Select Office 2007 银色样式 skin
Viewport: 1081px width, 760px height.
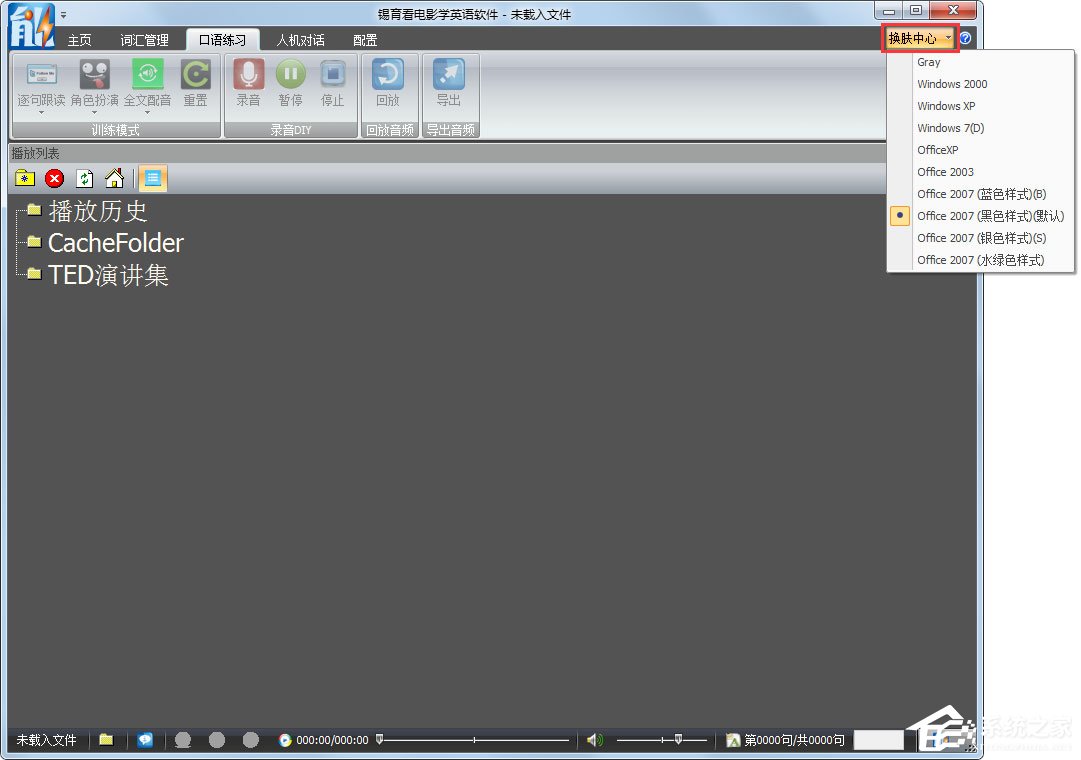click(980, 239)
